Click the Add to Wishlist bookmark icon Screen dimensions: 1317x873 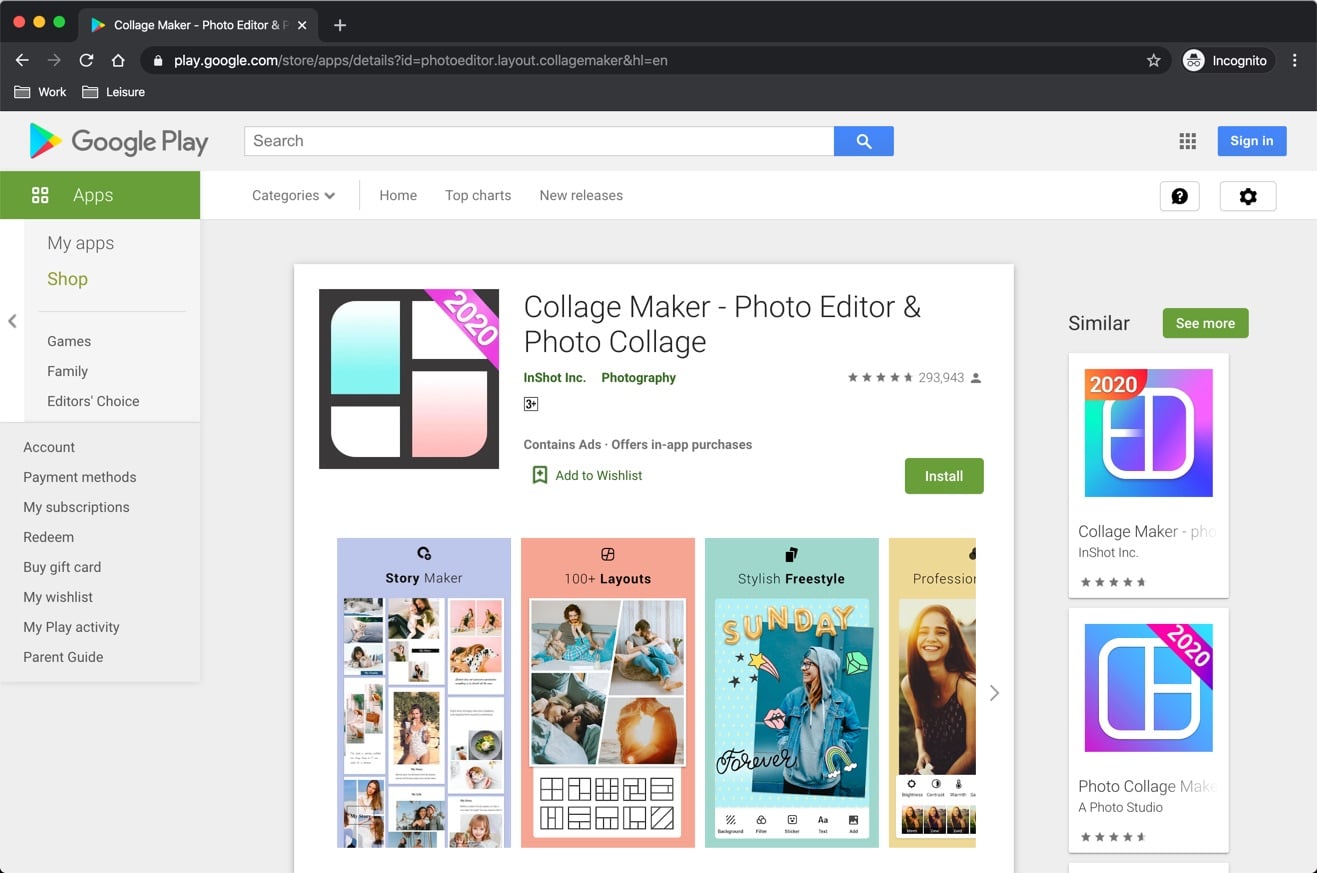pos(541,475)
